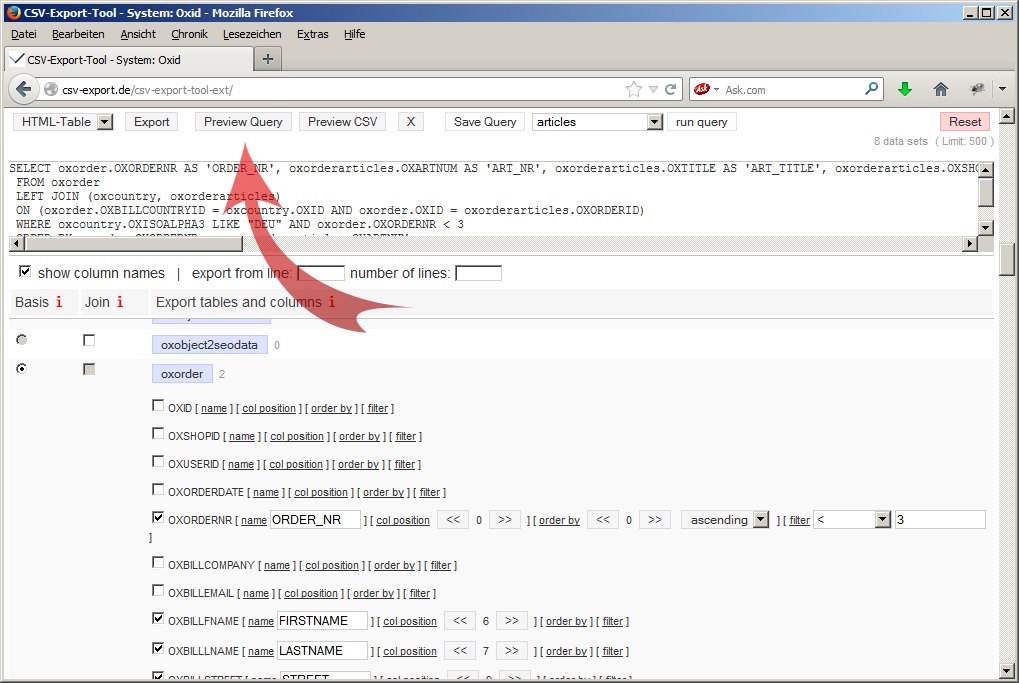This screenshot has height=683, width=1019.
Task: Bookmark page with the star icon
Action: coord(634,90)
